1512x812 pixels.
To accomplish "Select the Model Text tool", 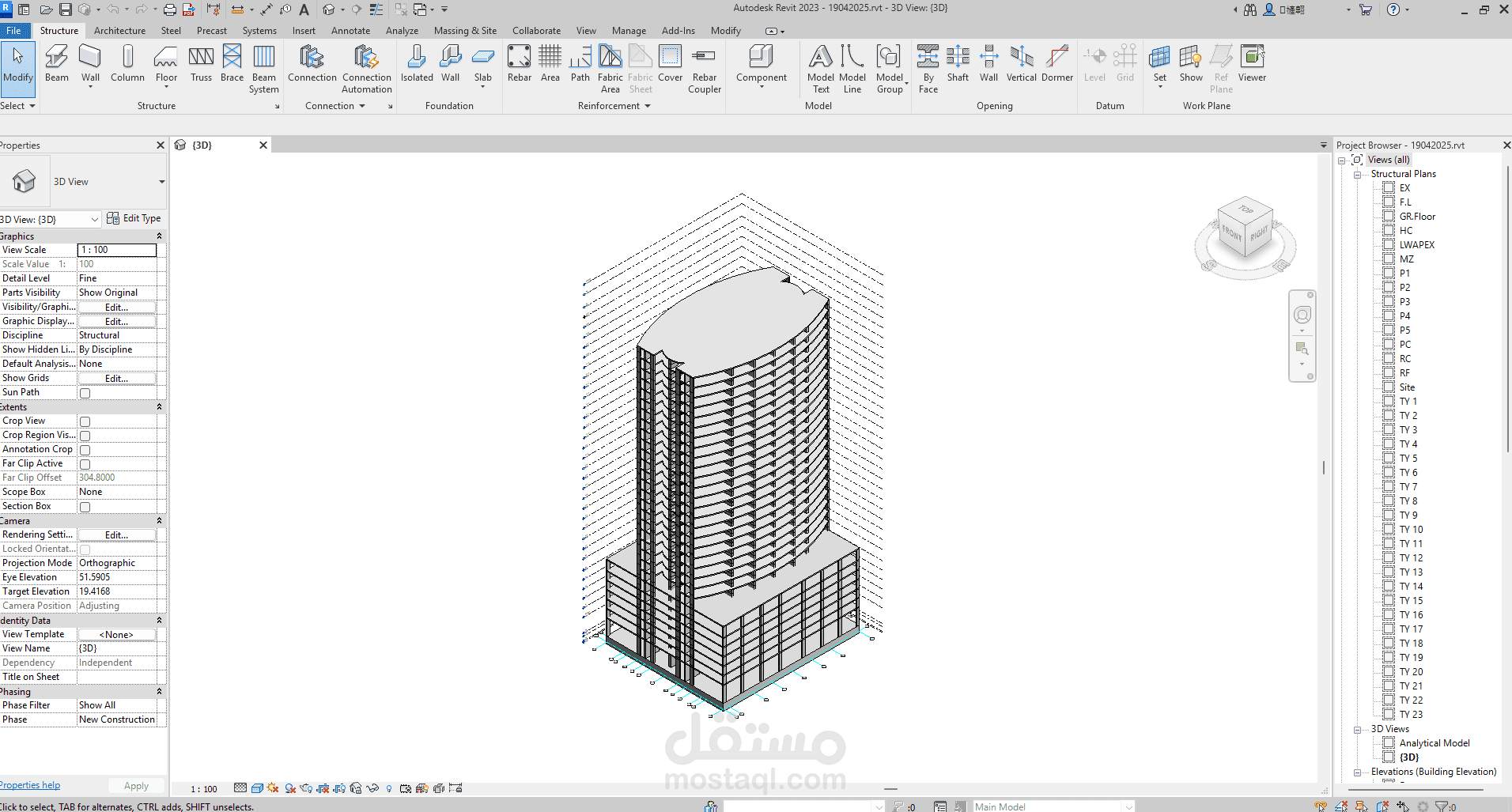I will pyautogui.click(x=821, y=69).
